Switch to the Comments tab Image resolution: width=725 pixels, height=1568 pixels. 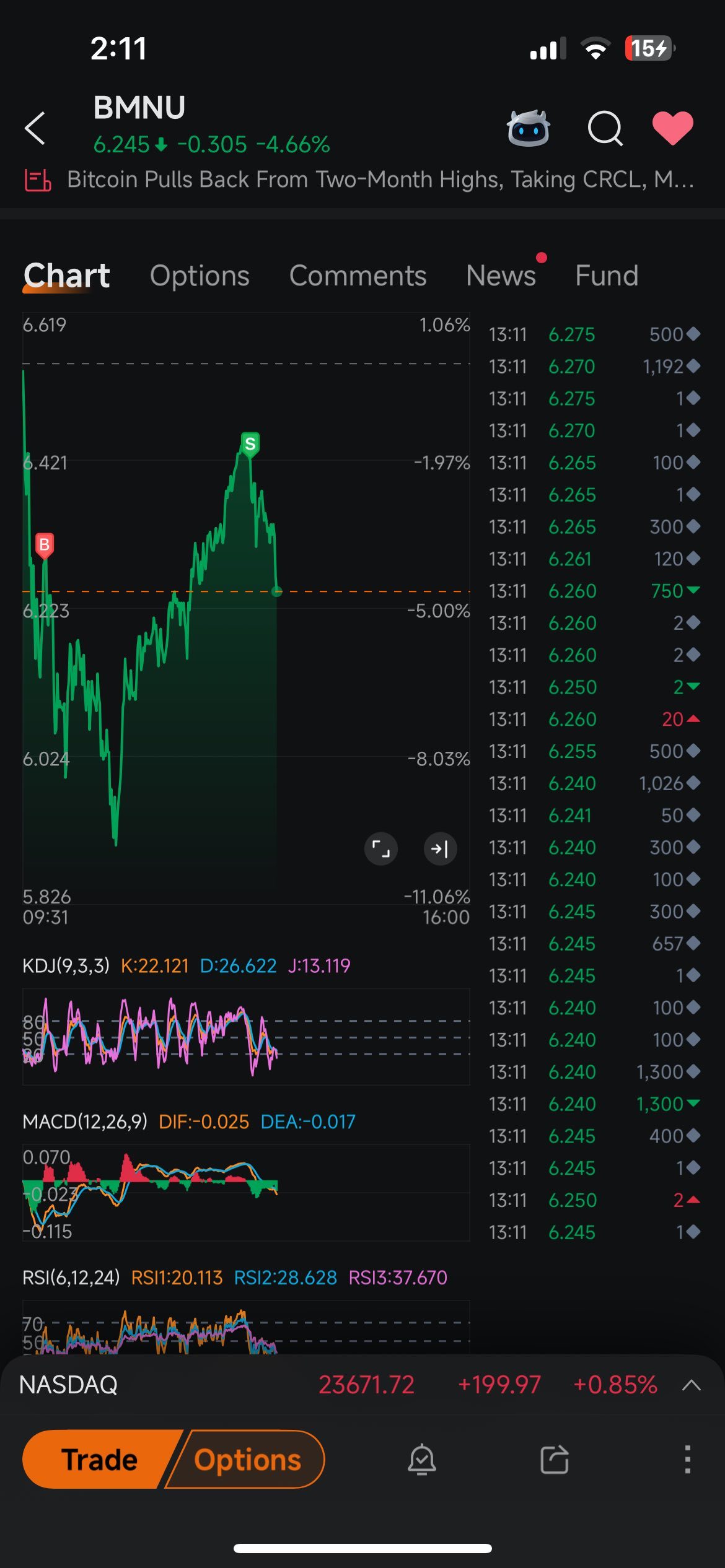point(358,276)
